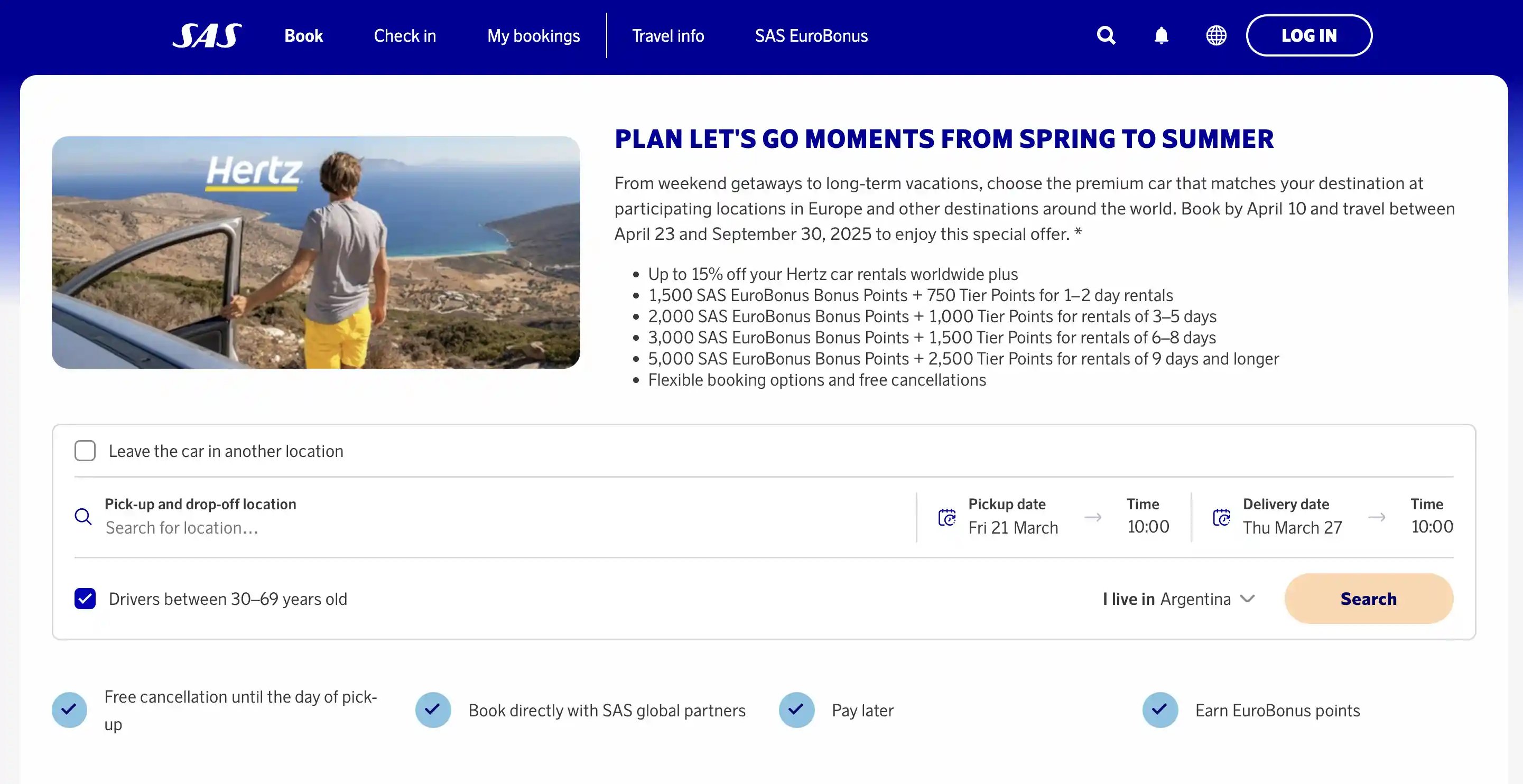The height and width of the screenshot is (784, 1523).
Task: Open the site search magnifier icon
Action: [1106, 35]
